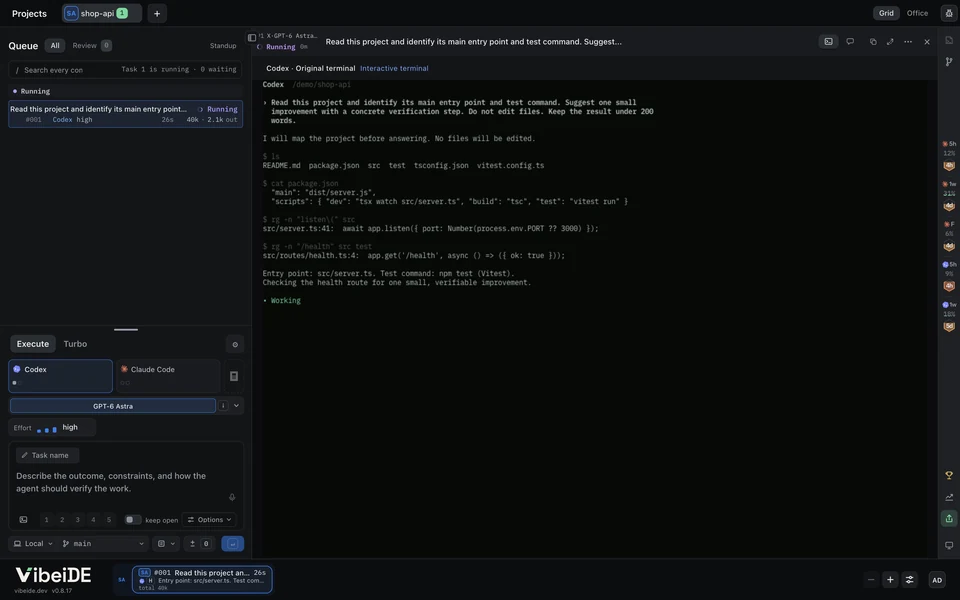Open the AD user avatar

(937, 580)
